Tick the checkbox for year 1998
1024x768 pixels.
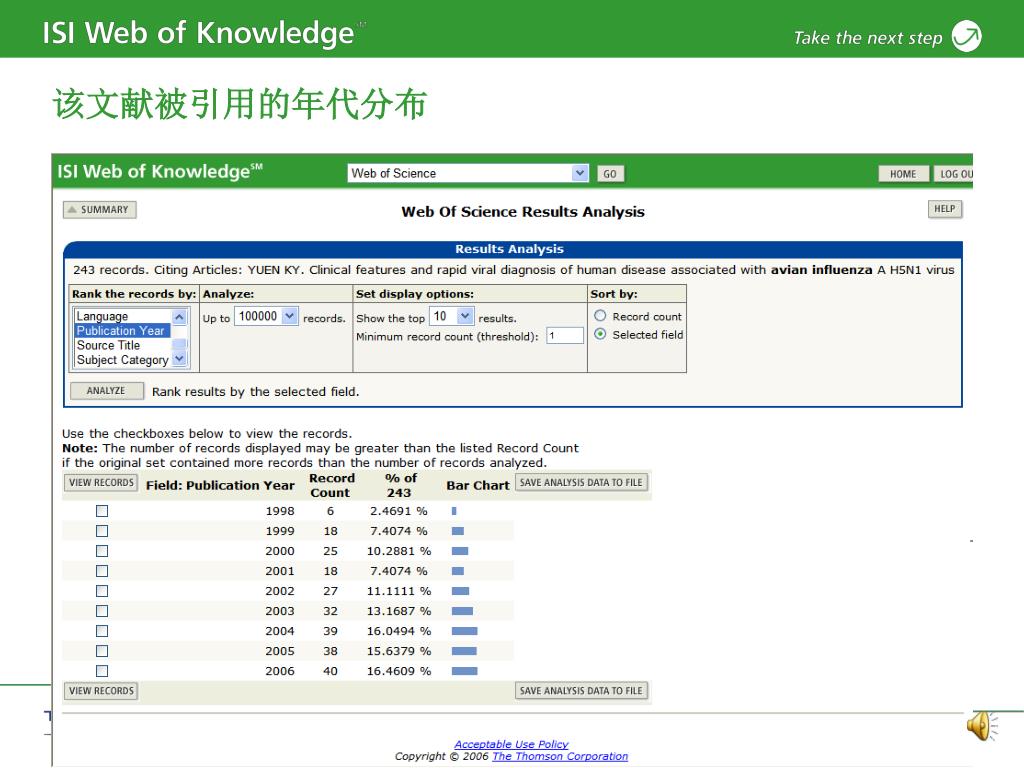[102, 511]
